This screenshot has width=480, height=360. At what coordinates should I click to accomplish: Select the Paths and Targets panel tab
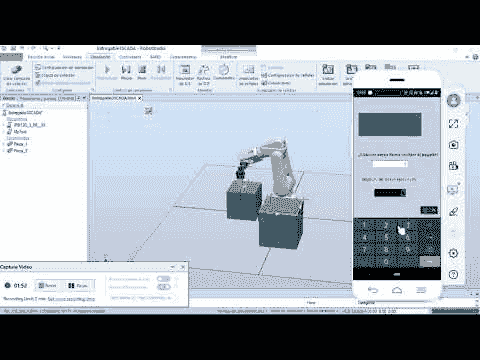point(47,98)
